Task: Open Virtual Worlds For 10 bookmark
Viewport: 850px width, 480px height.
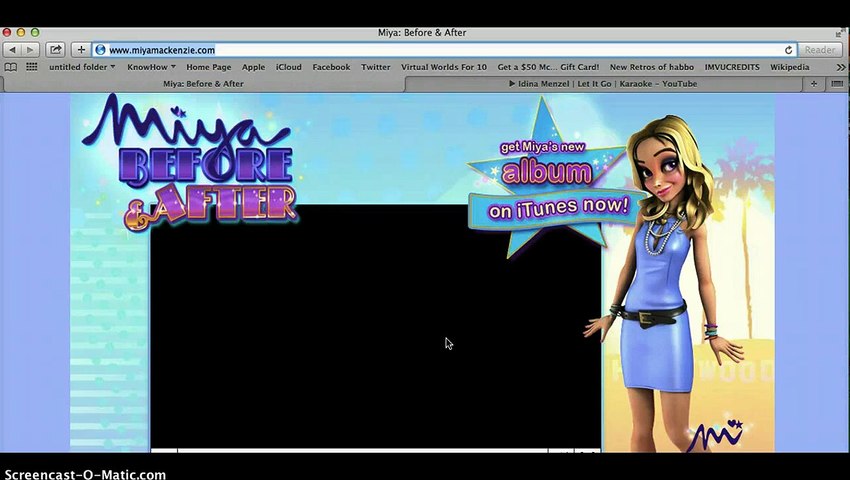Action: (x=443, y=67)
